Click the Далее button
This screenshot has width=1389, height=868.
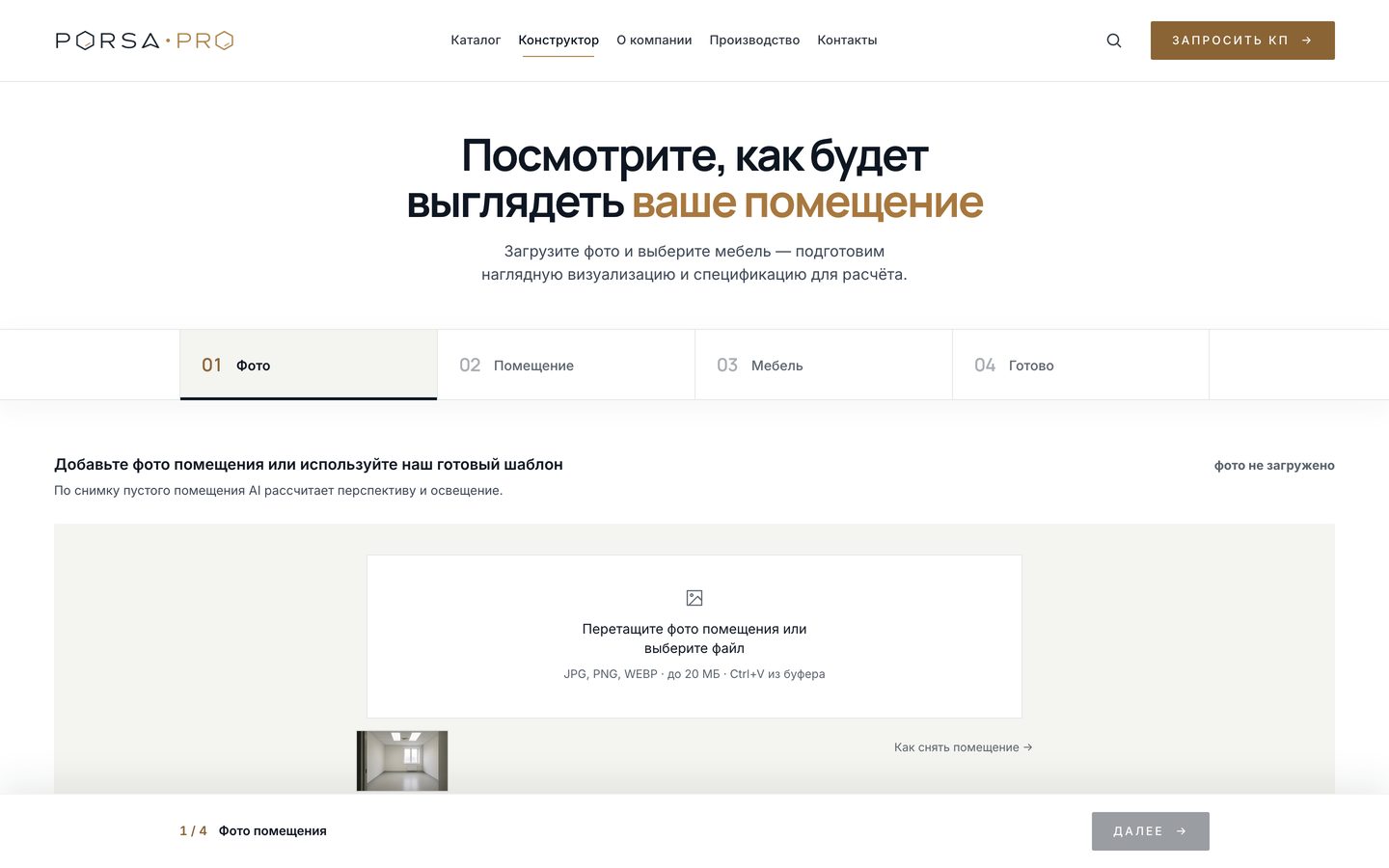tap(1151, 831)
